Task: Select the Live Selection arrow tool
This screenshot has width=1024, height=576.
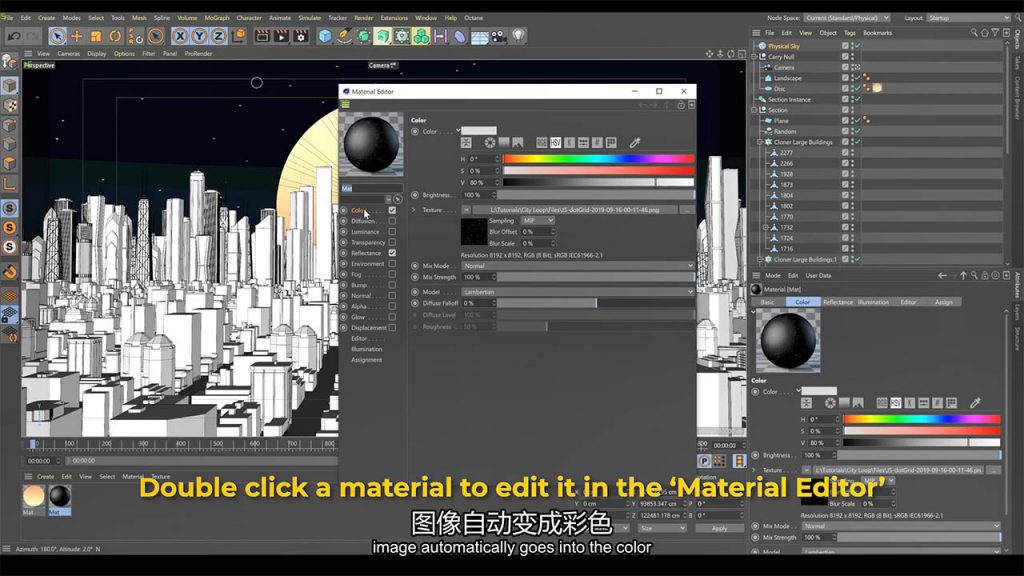Action: pyautogui.click(x=57, y=37)
